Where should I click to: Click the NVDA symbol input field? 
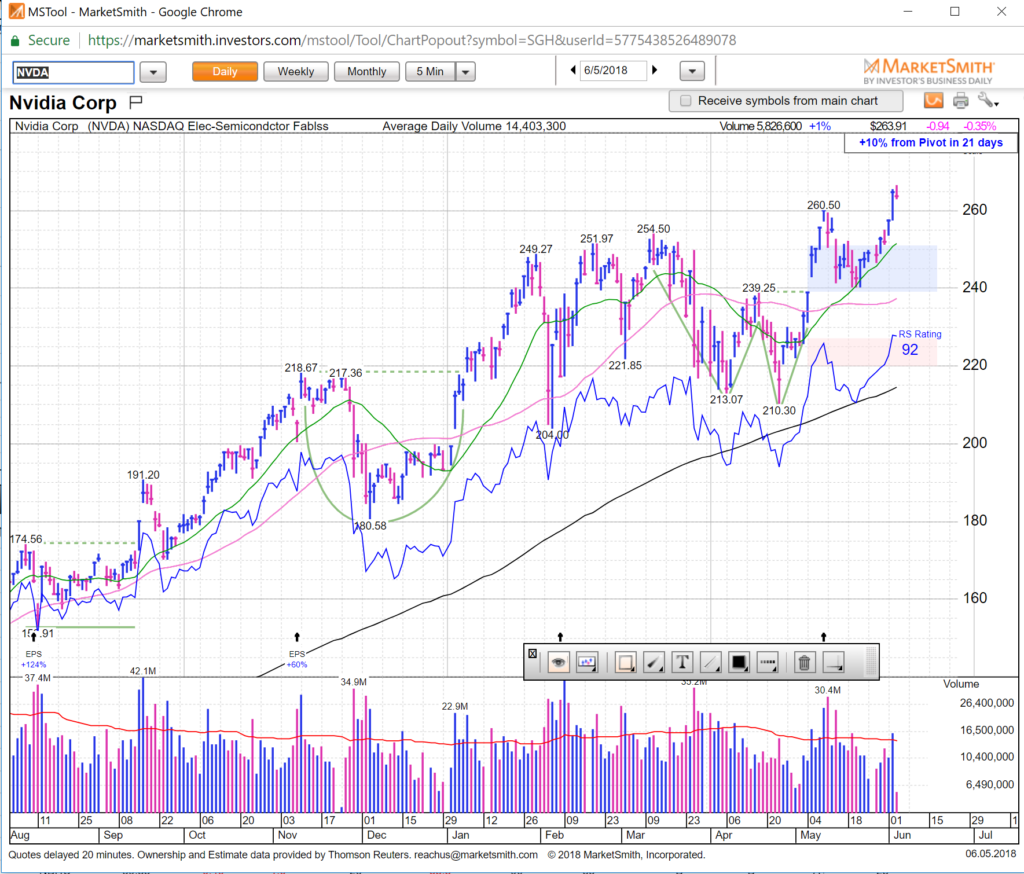click(x=73, y=72)
